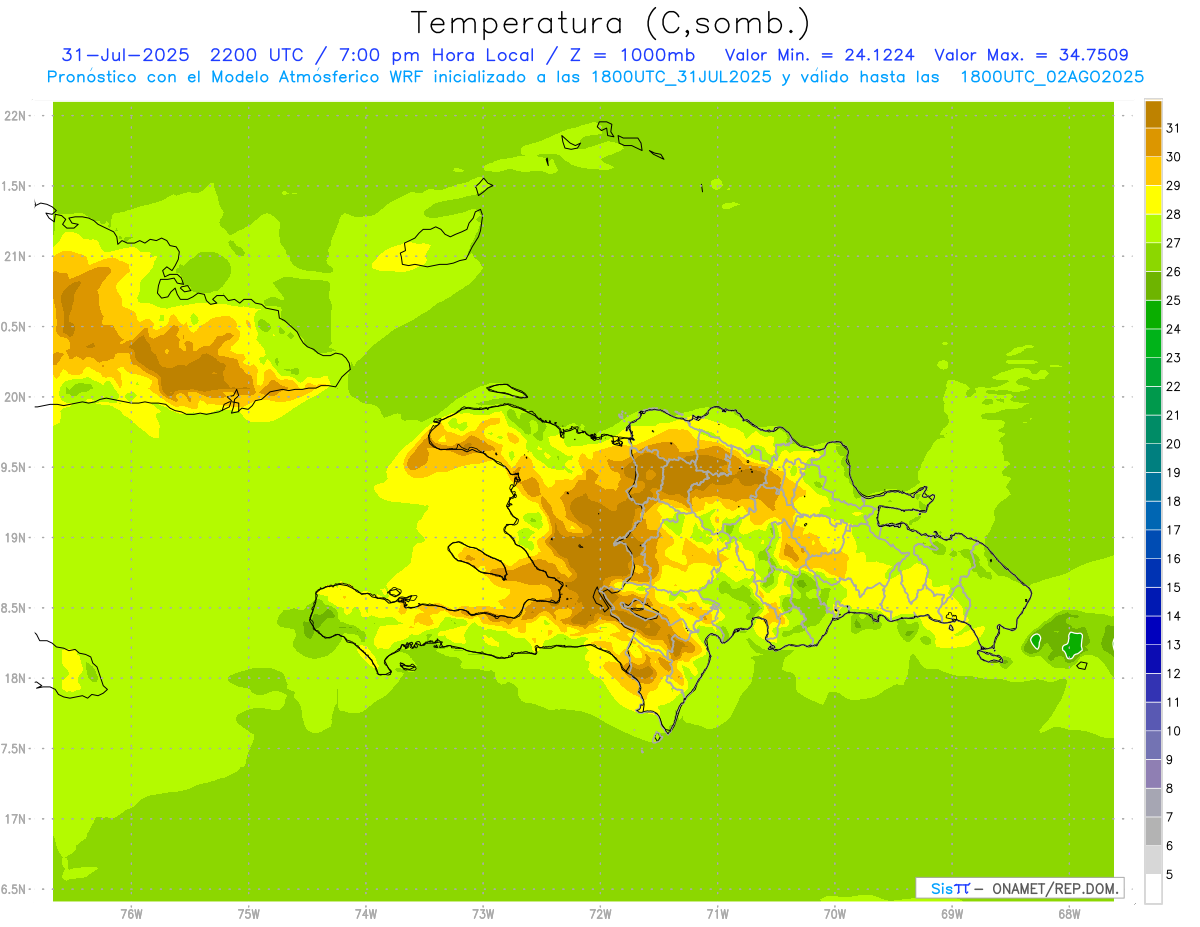Click the colorbar segment between 12 and 13
Image resolution: width=1200 pixels, height=927 pixels.
pyautogui.click(x=1153, y=659)
